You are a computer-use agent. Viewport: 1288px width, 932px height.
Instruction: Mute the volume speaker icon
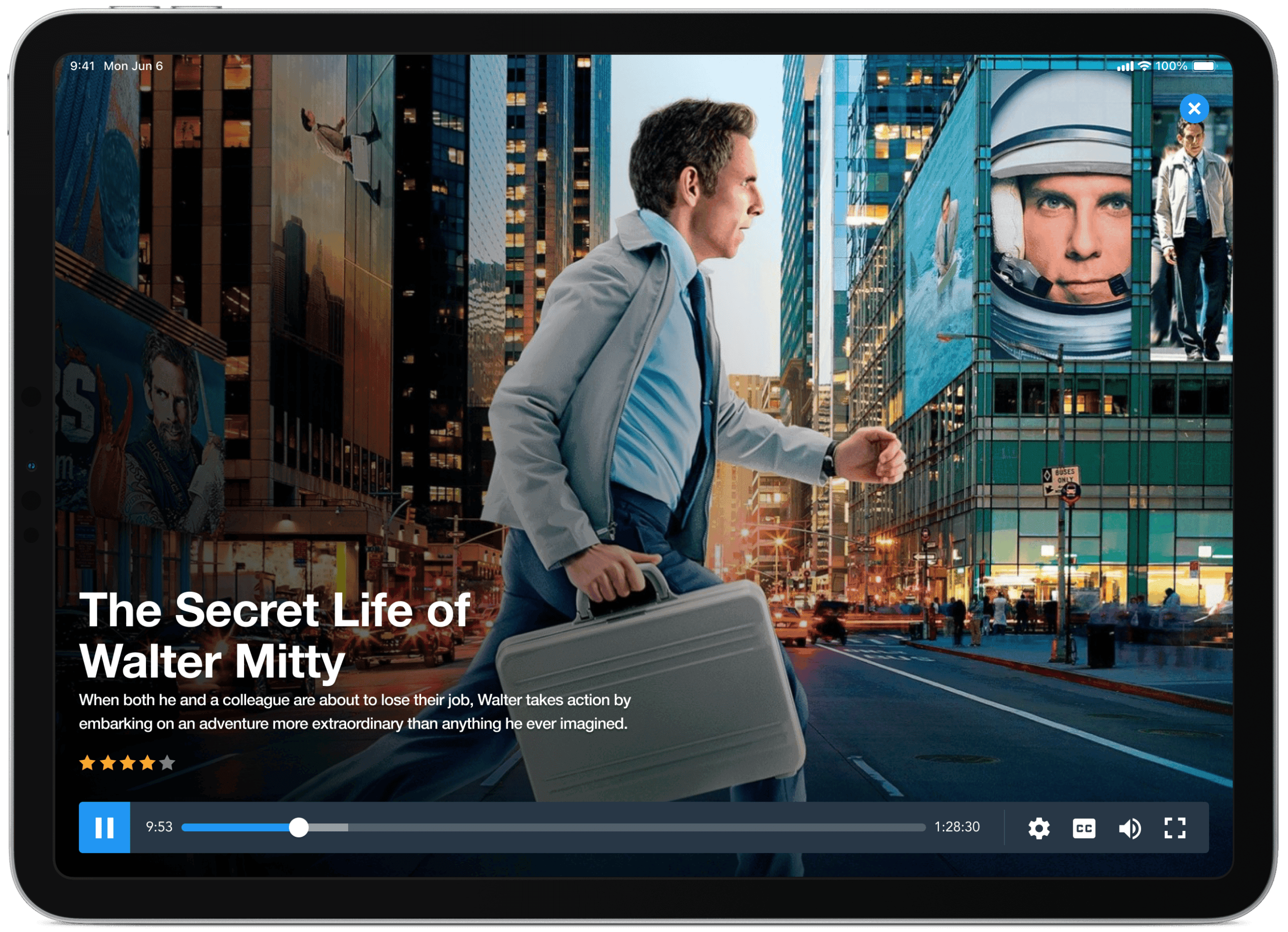1130,828
